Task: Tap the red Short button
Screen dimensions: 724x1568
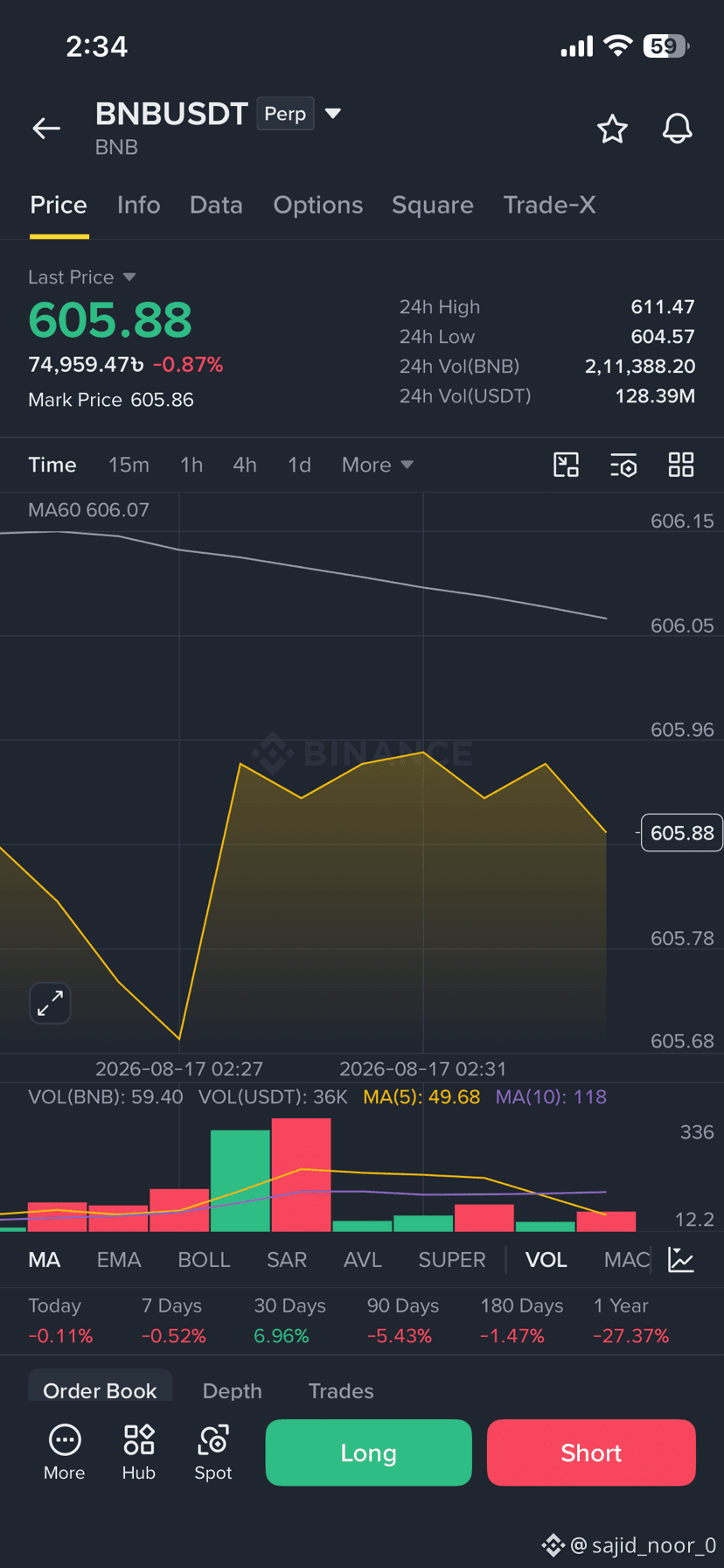Action: tap(591, 1452)
